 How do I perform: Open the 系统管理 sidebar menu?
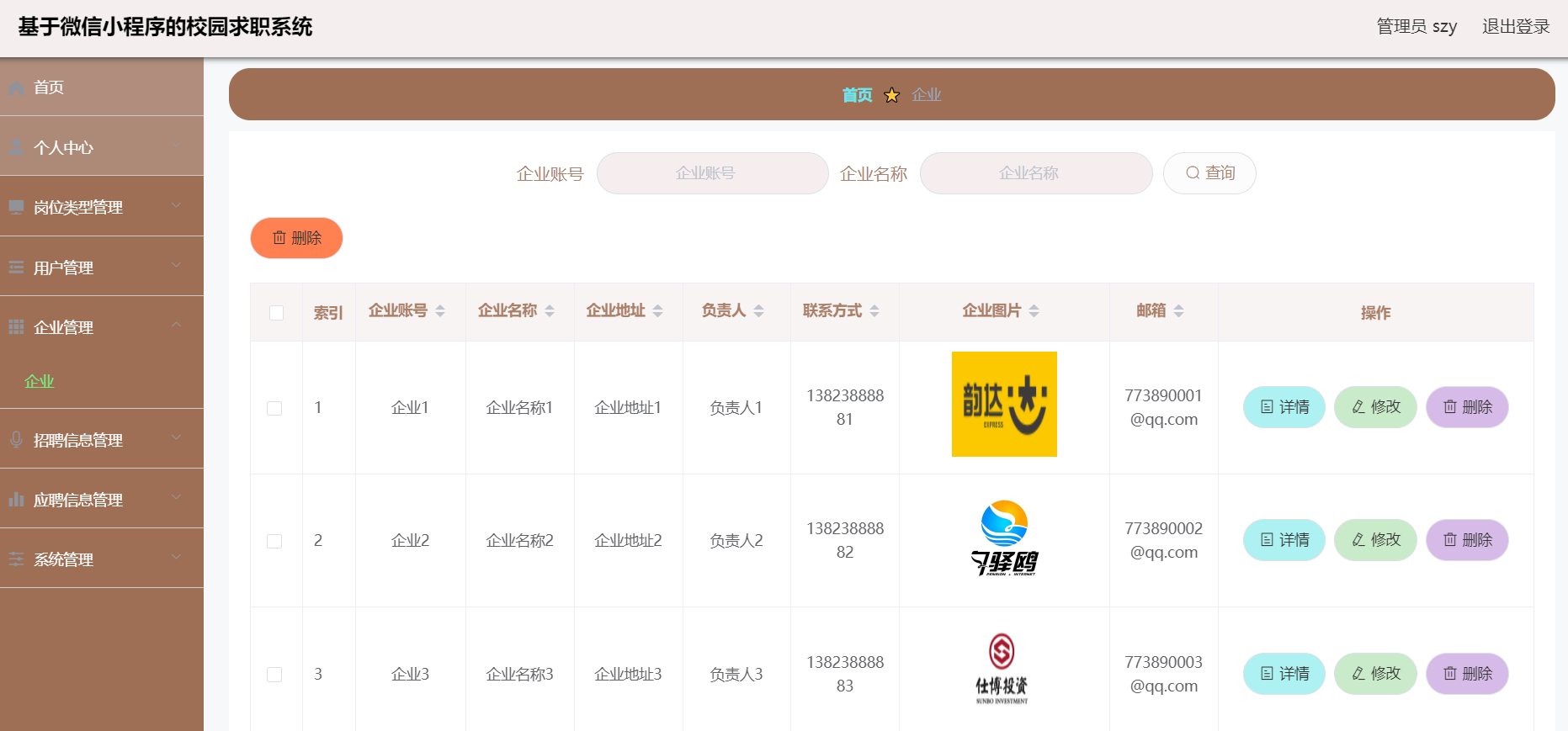pos(101,559)
